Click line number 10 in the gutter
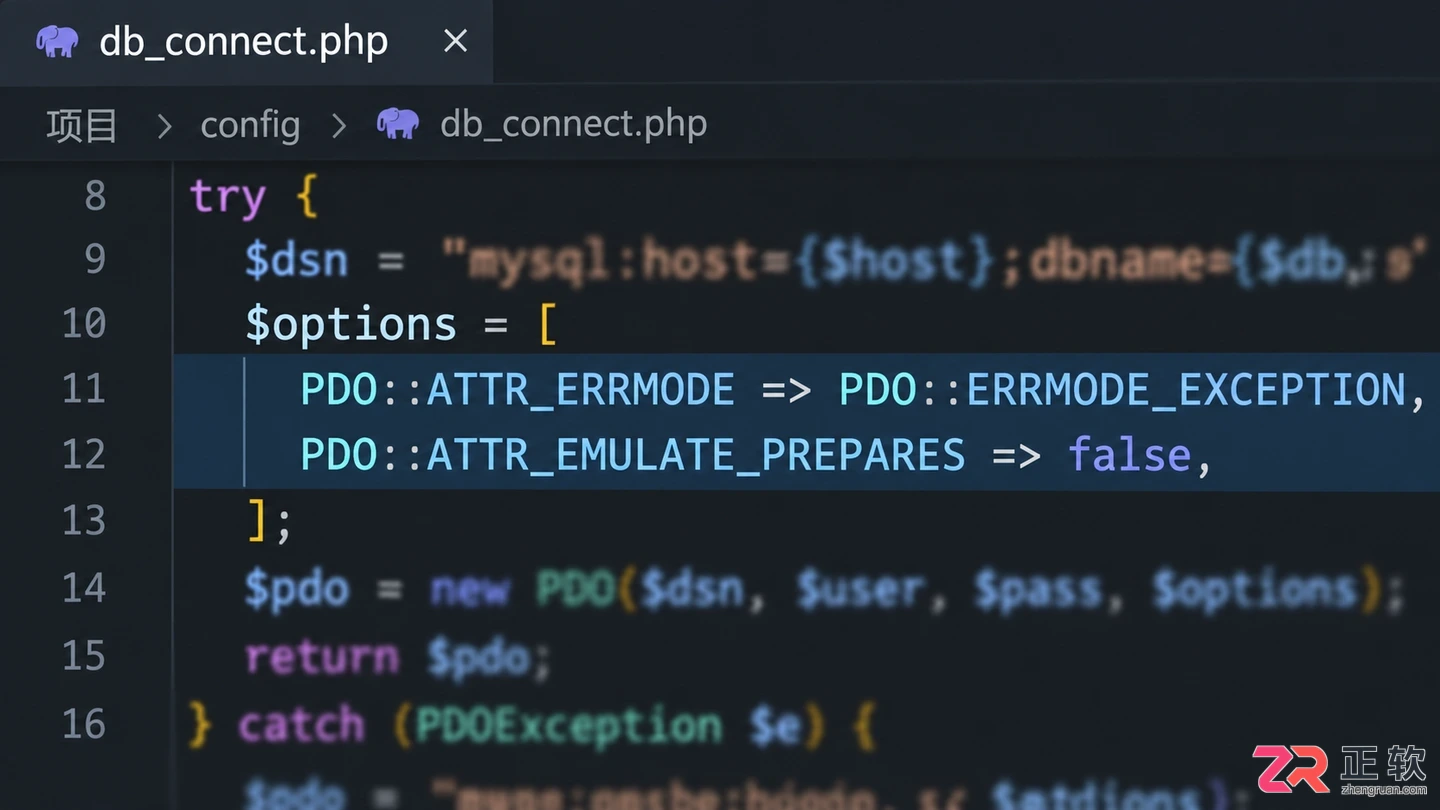The image size is (1440, 810). click(84, 324)
